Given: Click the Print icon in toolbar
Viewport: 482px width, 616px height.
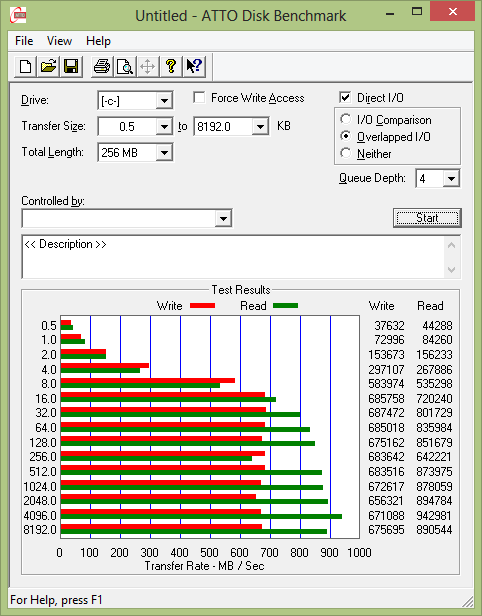Looking at the screenshot, I should [102, 66].
